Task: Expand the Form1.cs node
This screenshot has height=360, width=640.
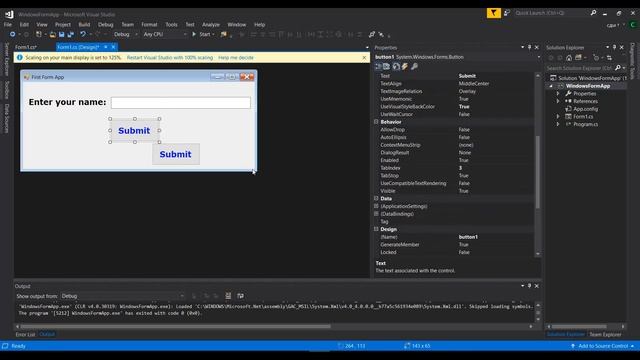Action: coord(558,117)
